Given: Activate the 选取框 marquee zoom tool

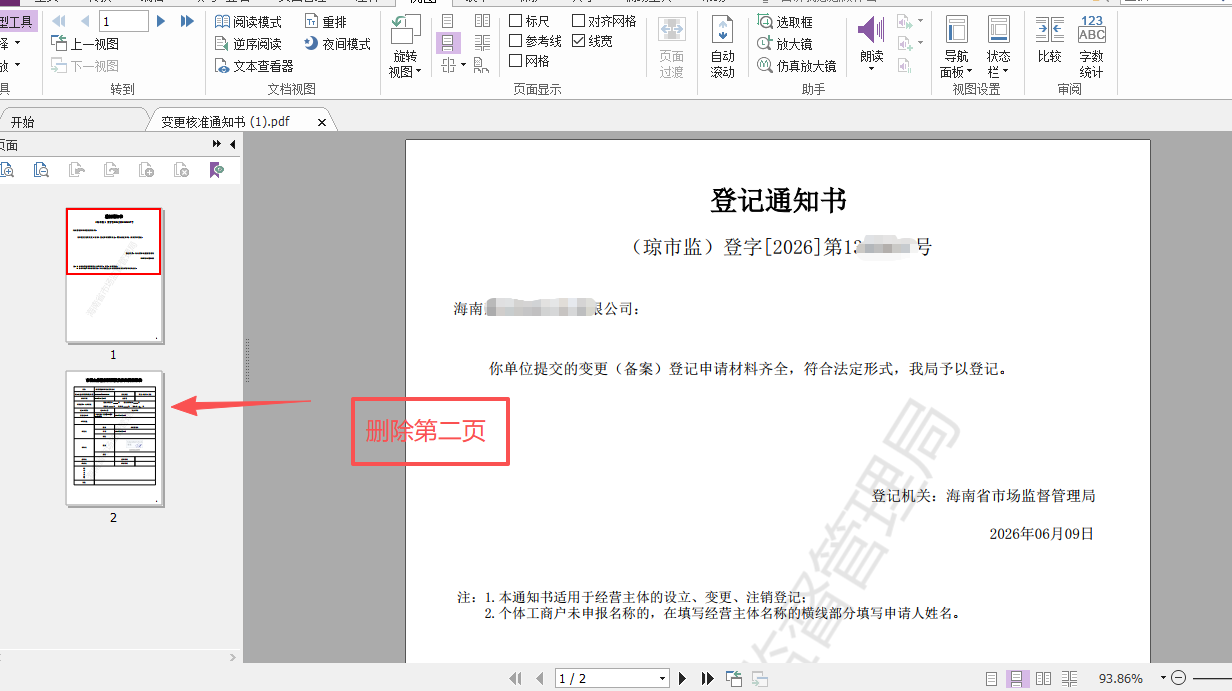Looking at the screenshot, I should click(785, 21).
